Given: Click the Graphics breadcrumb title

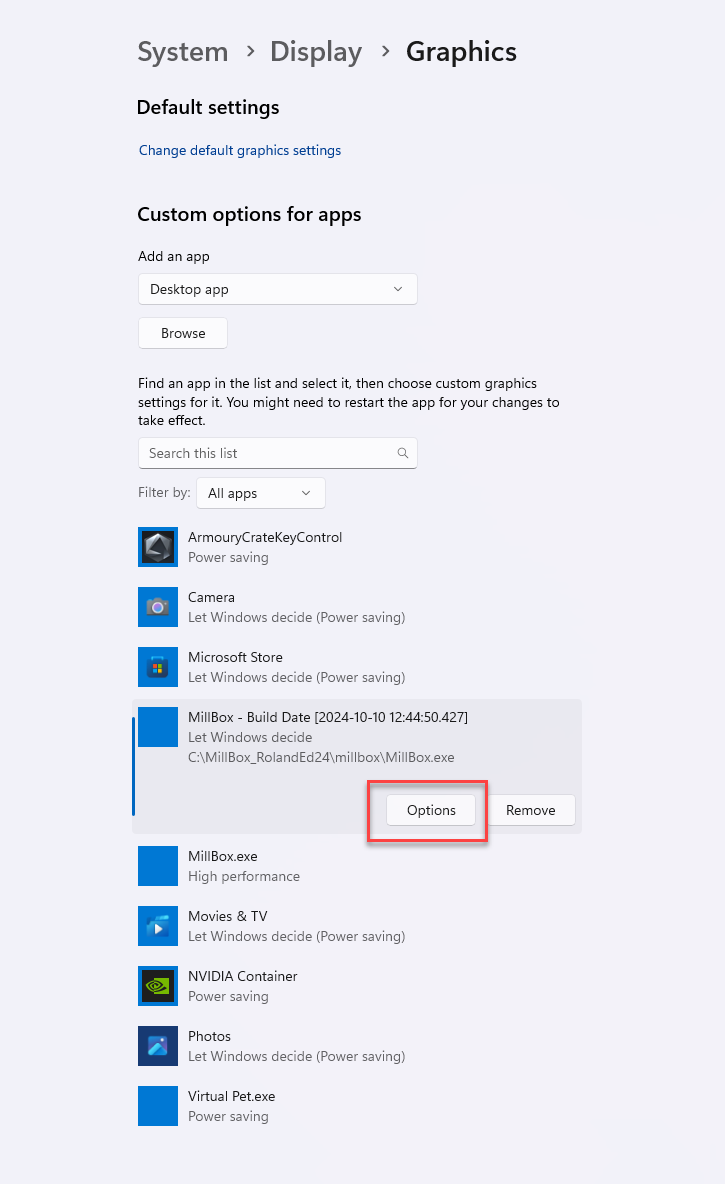Looking at the screenshot, I should (x=461, y=51).
